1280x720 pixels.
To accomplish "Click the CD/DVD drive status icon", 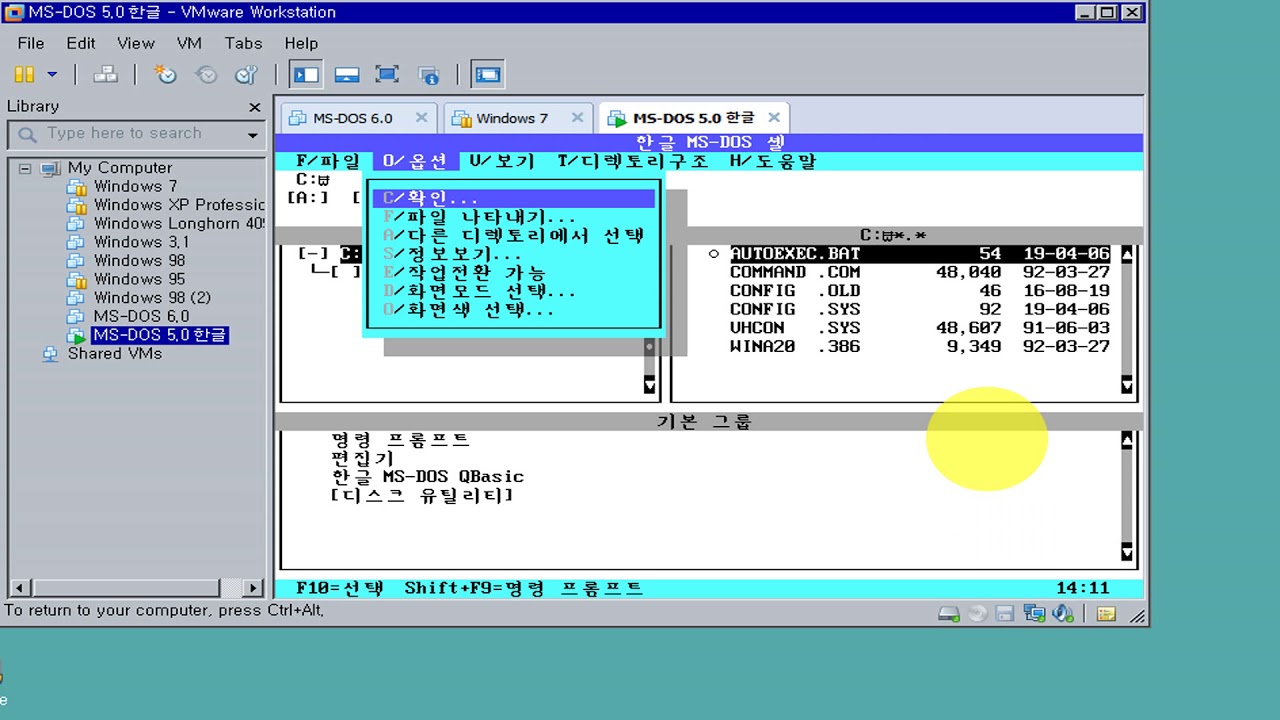I will point(978,613).
